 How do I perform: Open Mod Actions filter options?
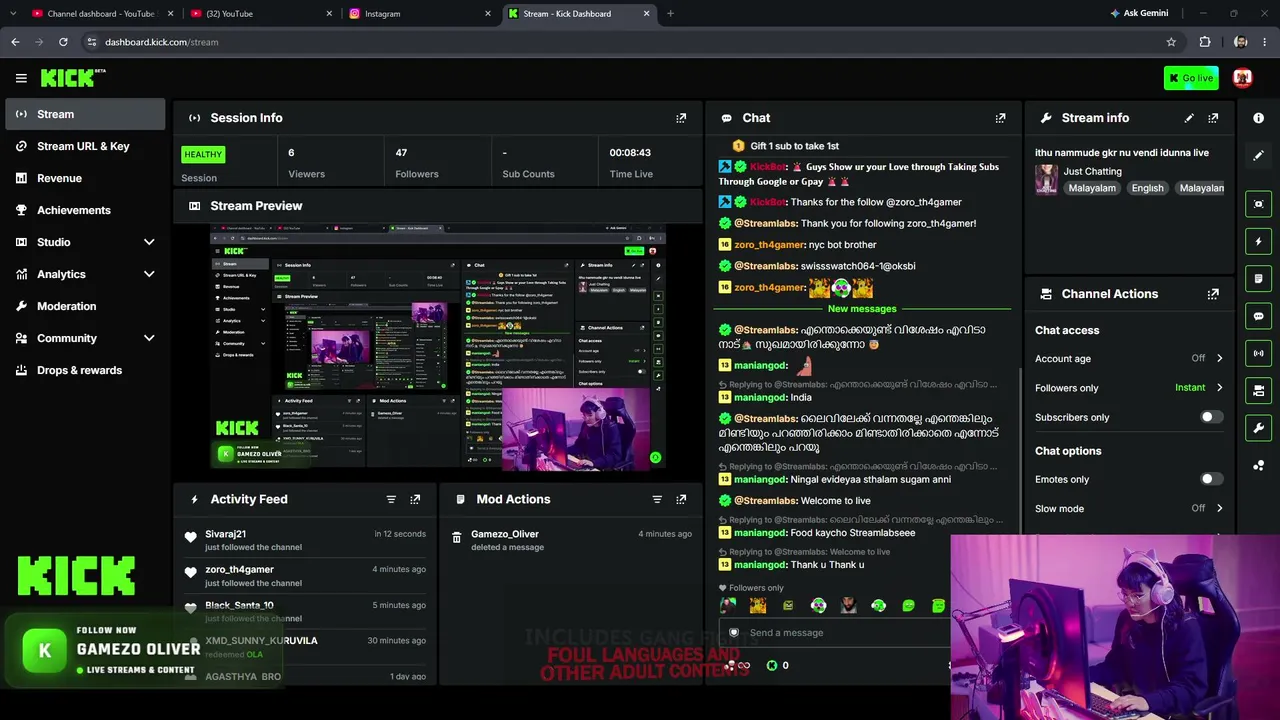(x=657, y=499)
